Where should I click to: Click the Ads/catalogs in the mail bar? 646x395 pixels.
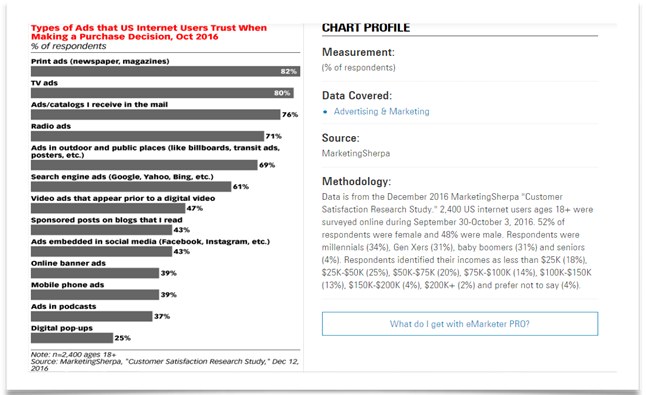[156, 115]
